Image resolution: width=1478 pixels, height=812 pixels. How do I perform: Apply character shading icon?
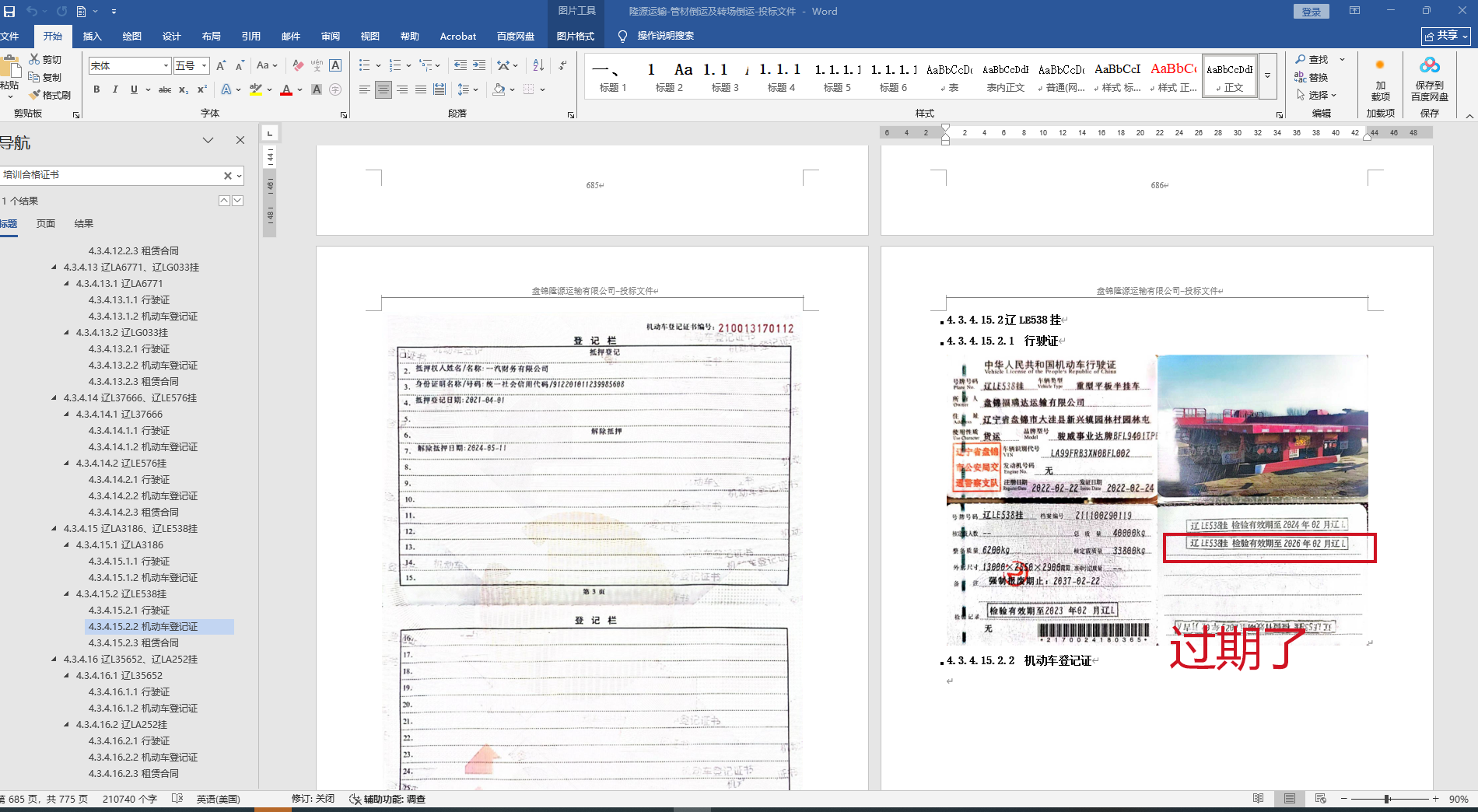pyautogui.click(x=317, y=89)
